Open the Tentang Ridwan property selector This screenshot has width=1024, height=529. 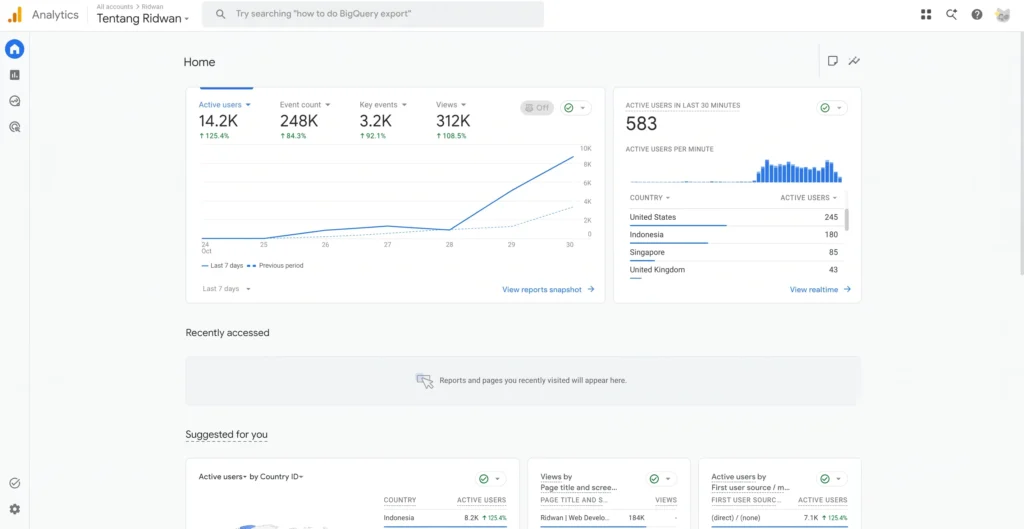143,18
